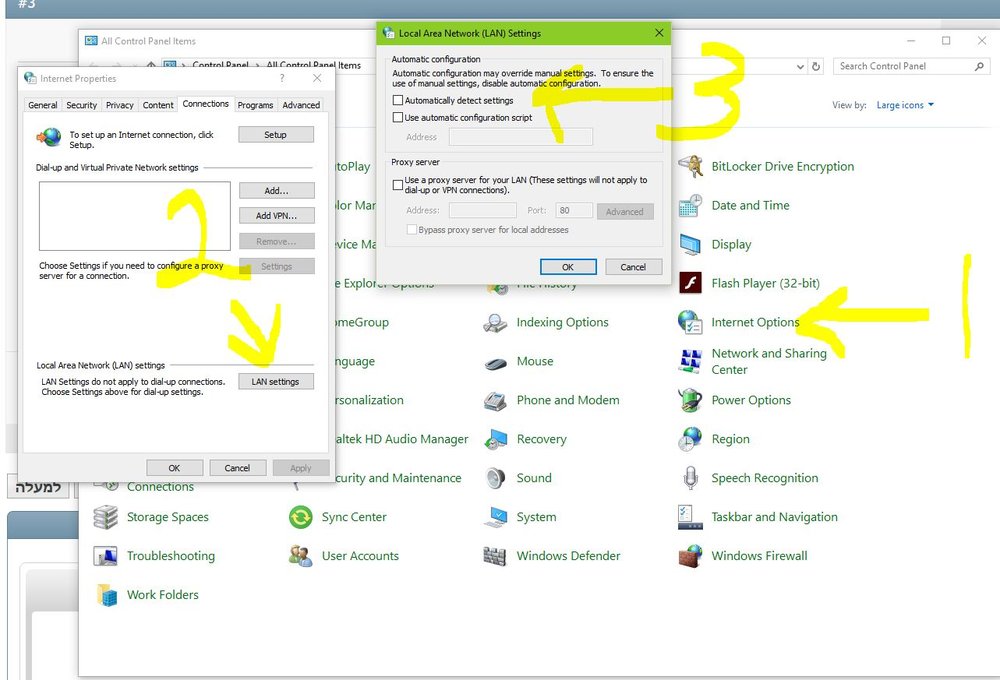Screen dimensions: 1000x680
Task: Switch to the Advanced tab in Internet Properties
Action: coord(301,105)
